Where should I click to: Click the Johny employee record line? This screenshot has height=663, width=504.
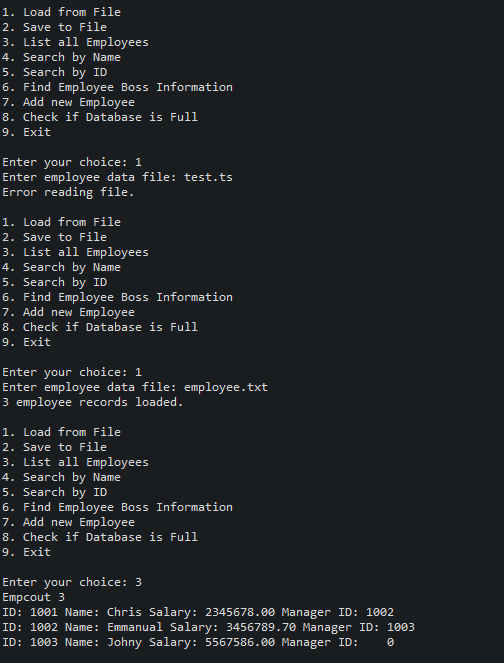(x=198, y=642)
